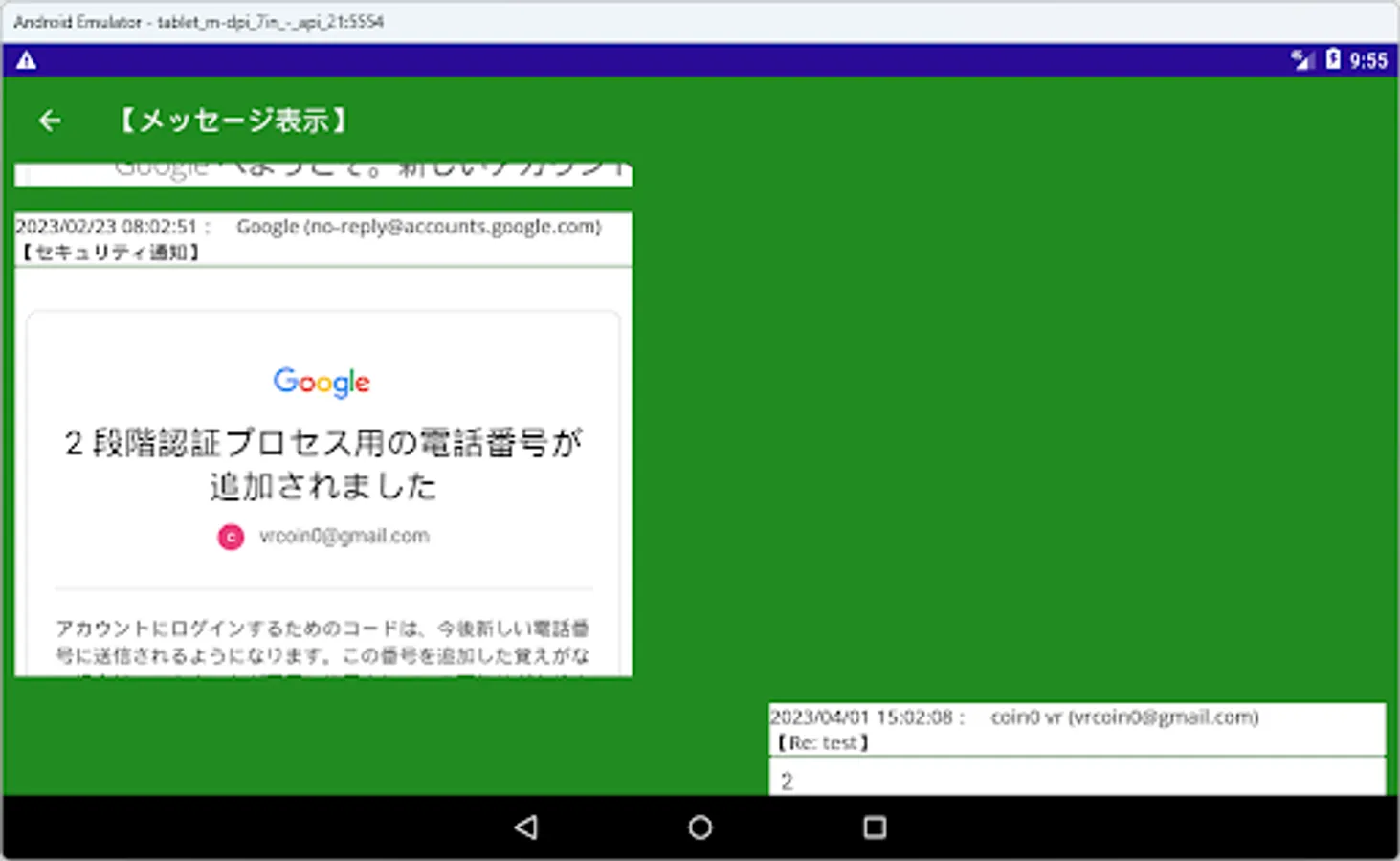Tap the timestamp 2023/04/01 15:02:08
Image resolution: width=1400 pixels, height=861 pixels.
coord(861,717)
